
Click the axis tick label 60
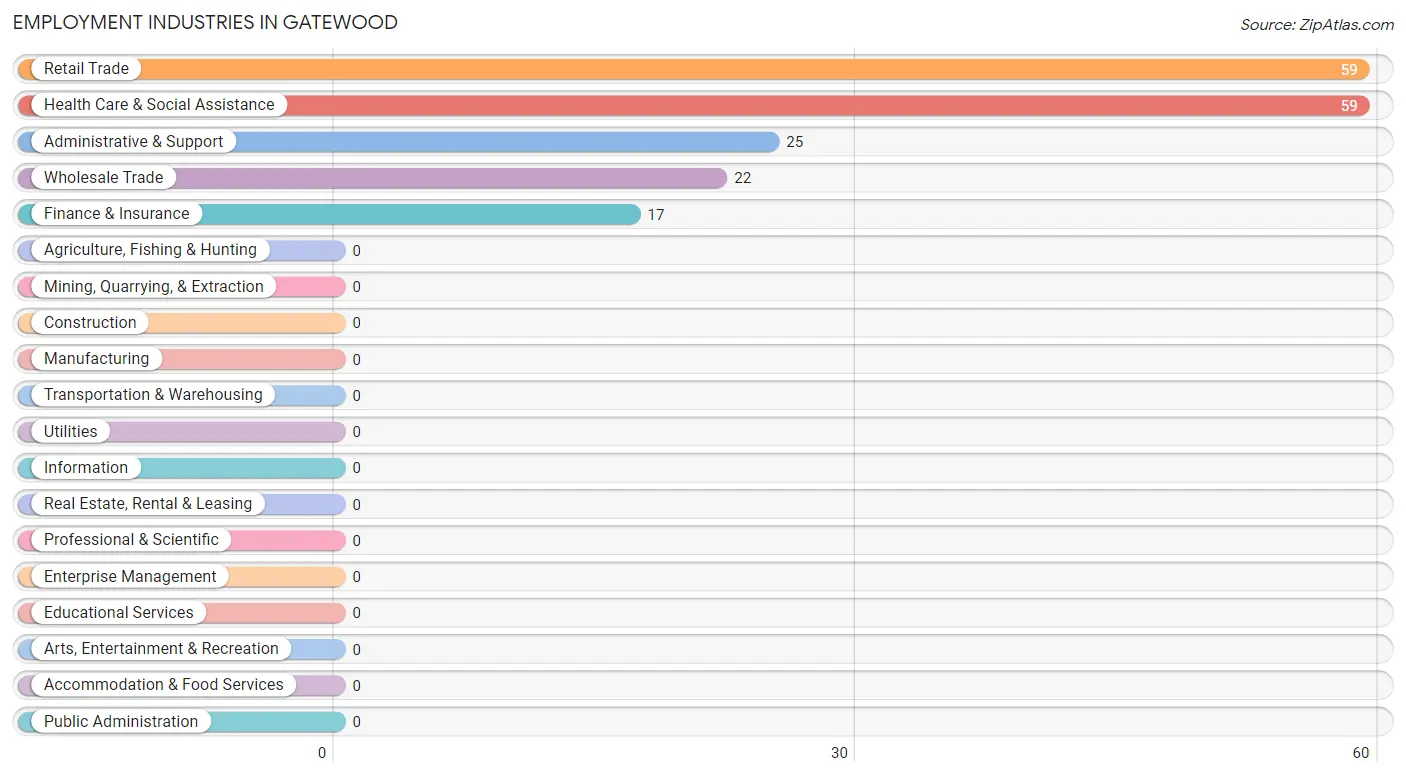pyautogui.click(x=1360, y=753)
